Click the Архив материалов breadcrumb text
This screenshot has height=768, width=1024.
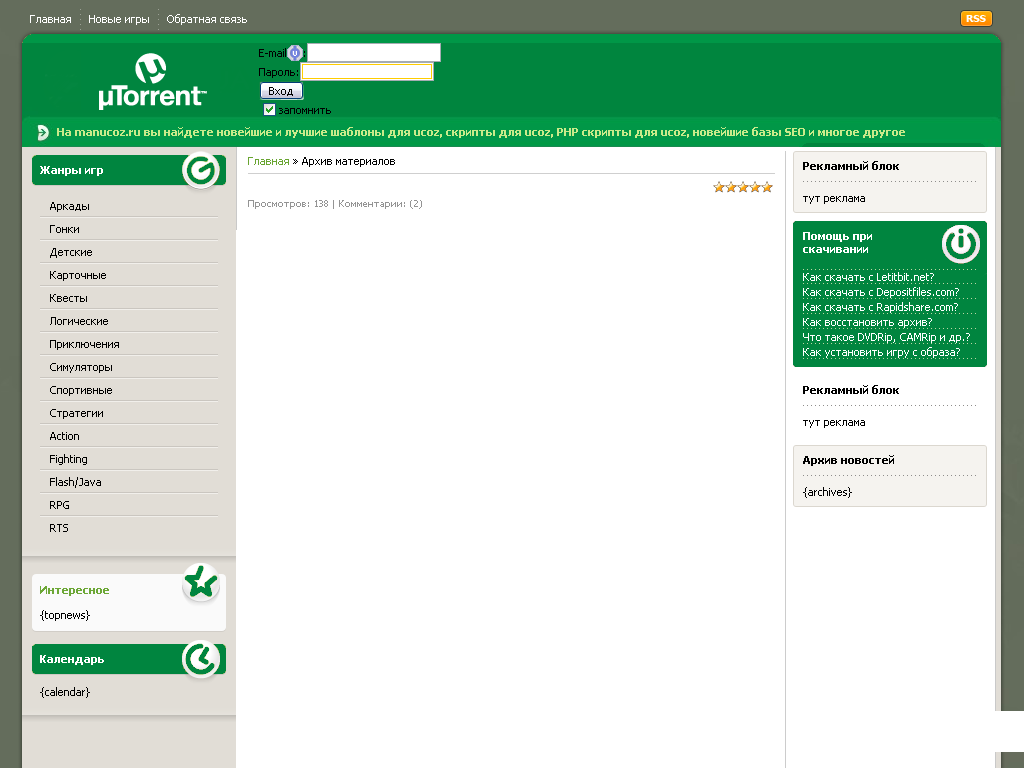coord(348,161)
